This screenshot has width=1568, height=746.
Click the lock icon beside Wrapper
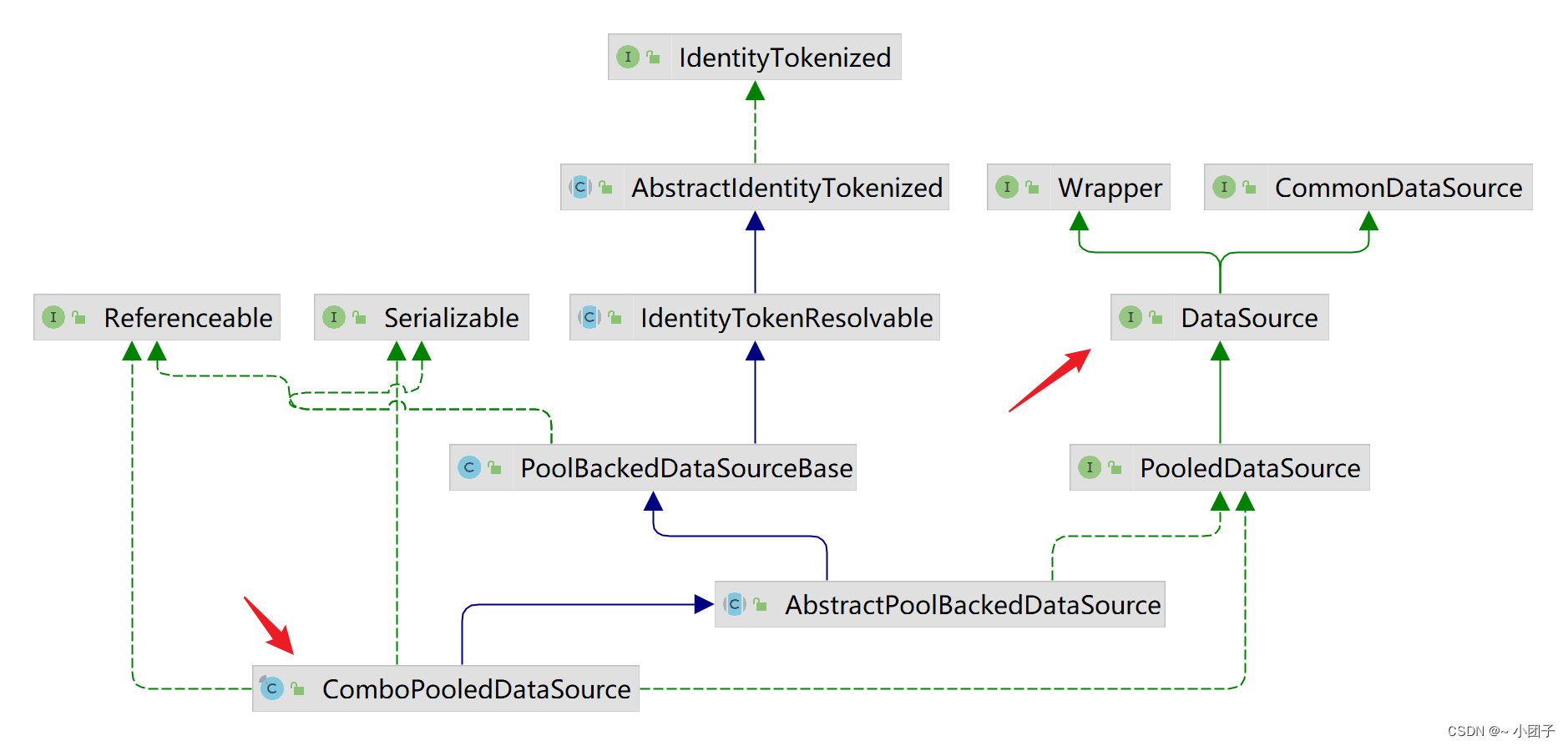(x=1033, y=187)
